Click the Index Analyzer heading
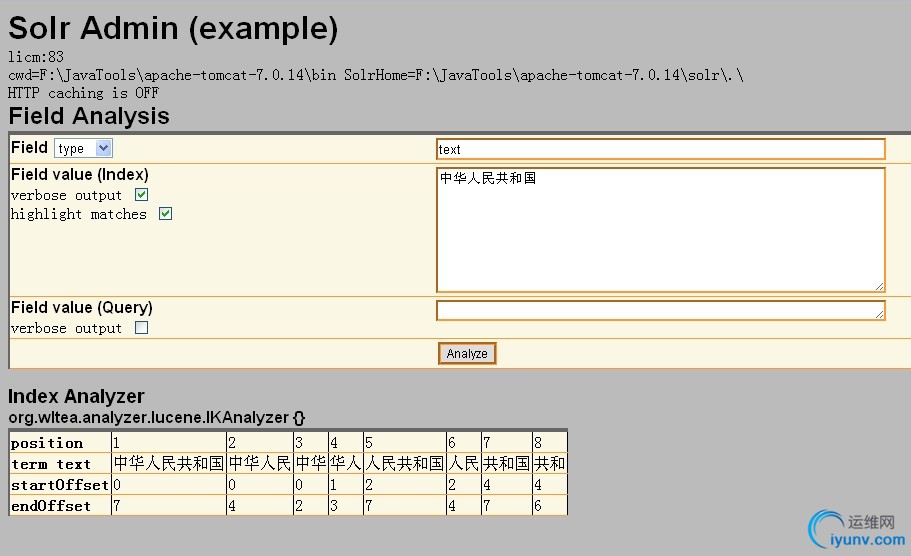Viewport: 911px width, 556px height. click(x=76, y=396)
